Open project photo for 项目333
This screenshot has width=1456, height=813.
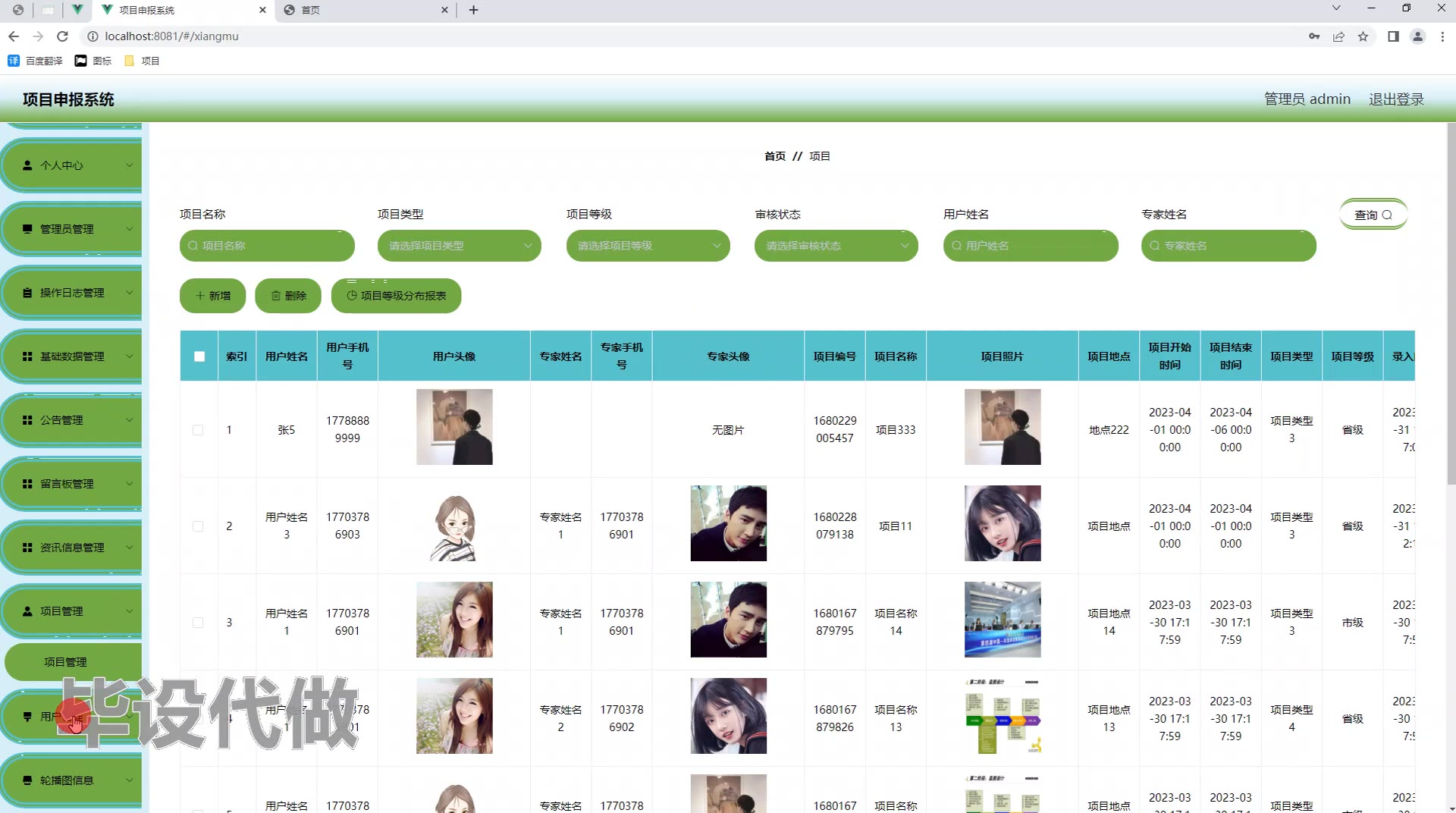1003,427
